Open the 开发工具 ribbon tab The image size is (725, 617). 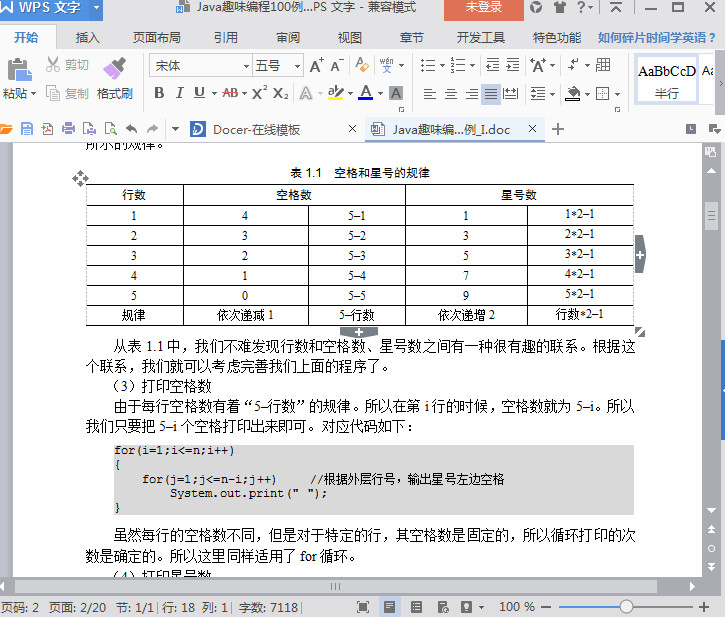tap(480, 37)
